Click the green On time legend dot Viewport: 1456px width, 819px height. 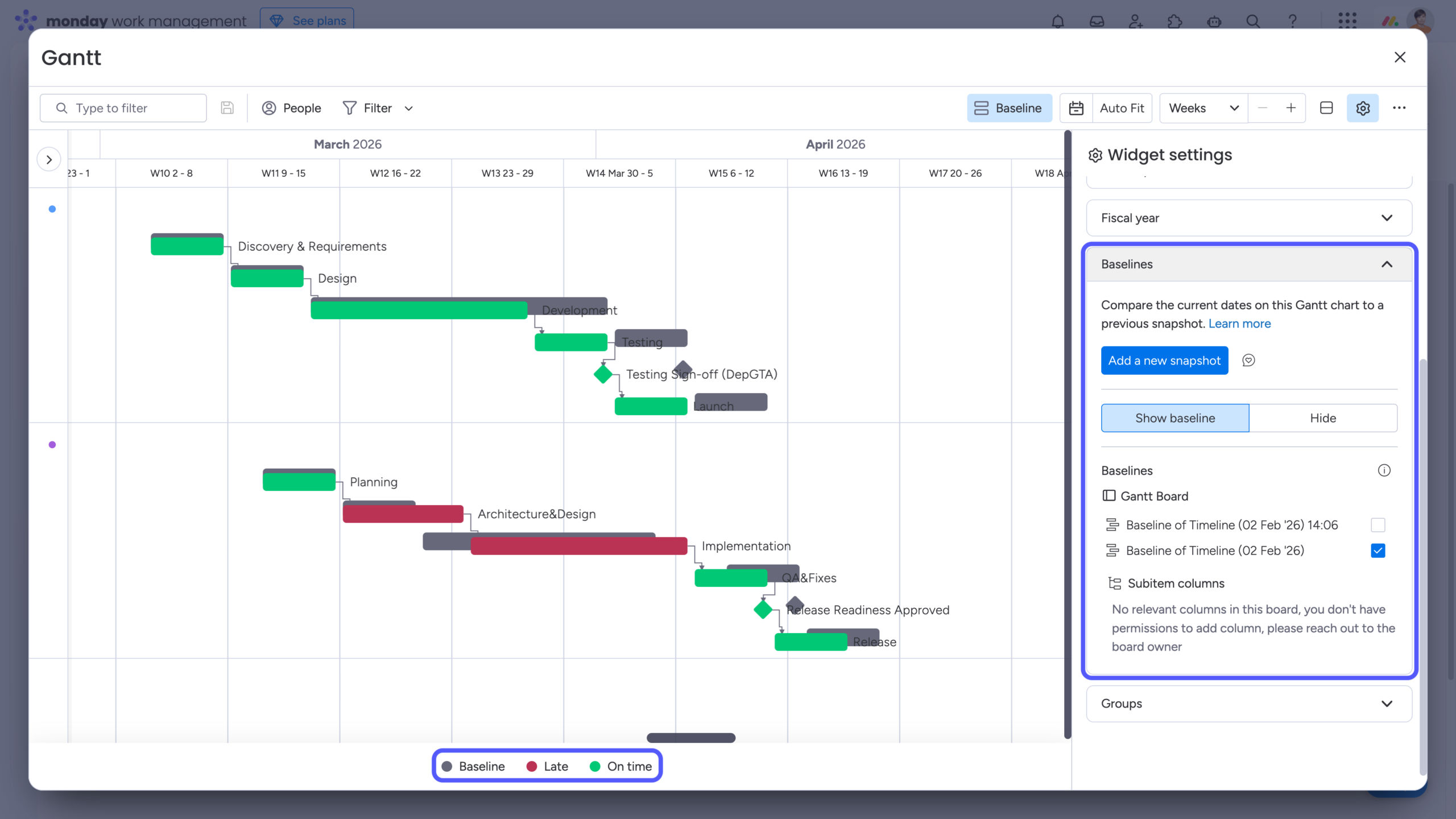(x=595, y=766)
